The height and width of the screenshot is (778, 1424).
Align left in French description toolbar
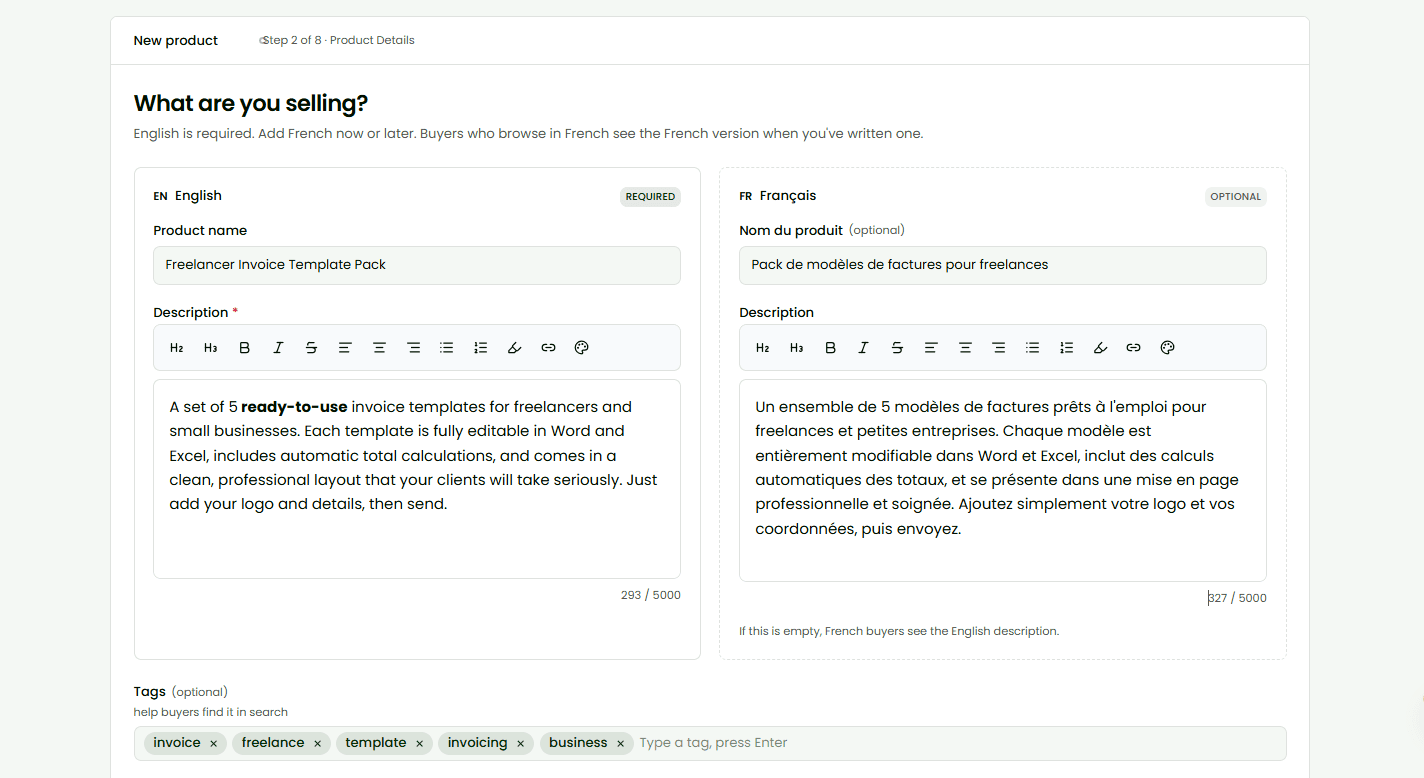[931, 348]
